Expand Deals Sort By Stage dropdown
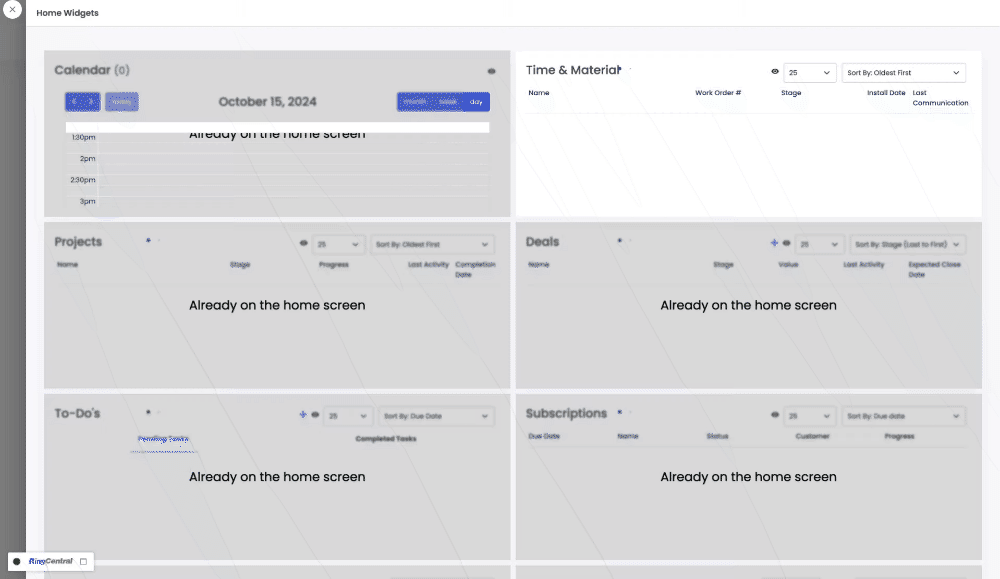1000x579 pixels. (908, 244)
